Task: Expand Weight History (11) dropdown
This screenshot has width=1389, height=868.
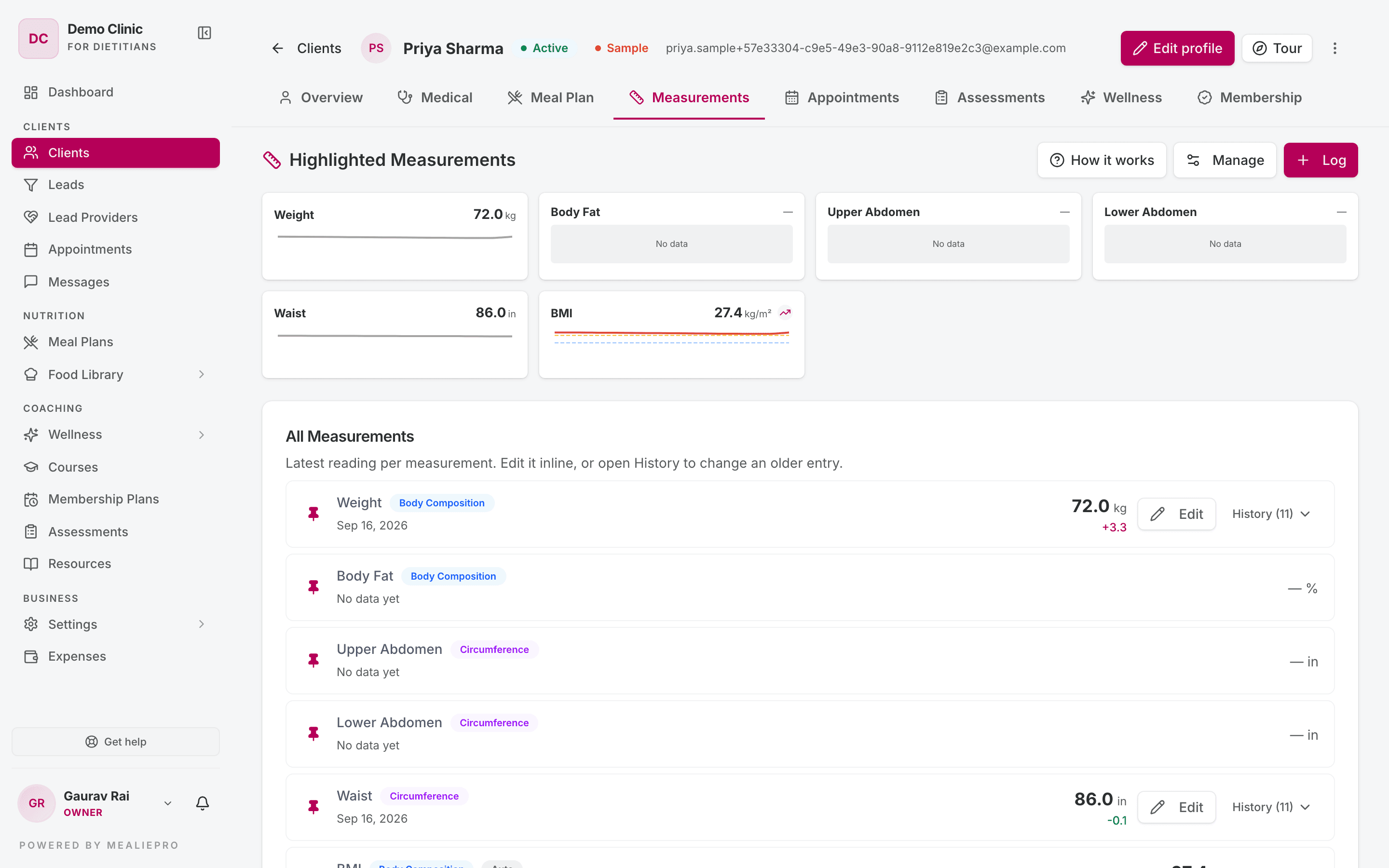Action: coord(1271,514)
